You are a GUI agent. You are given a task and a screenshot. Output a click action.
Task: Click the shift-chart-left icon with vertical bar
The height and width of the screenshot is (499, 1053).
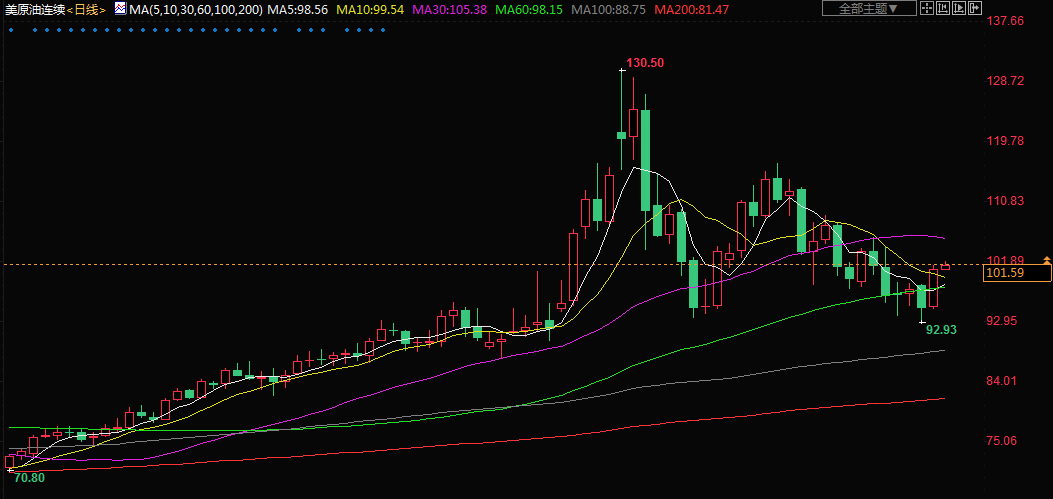(943, 8)
